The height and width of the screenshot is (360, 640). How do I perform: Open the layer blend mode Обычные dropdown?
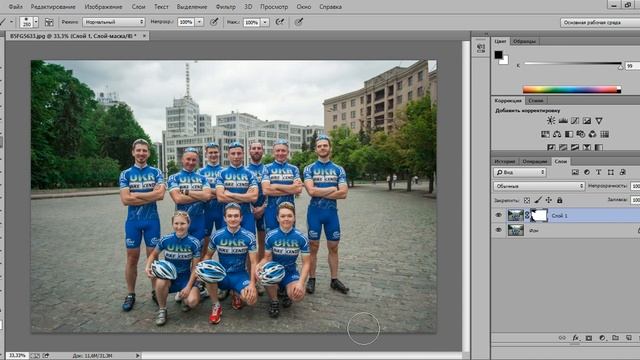[539, 186]
